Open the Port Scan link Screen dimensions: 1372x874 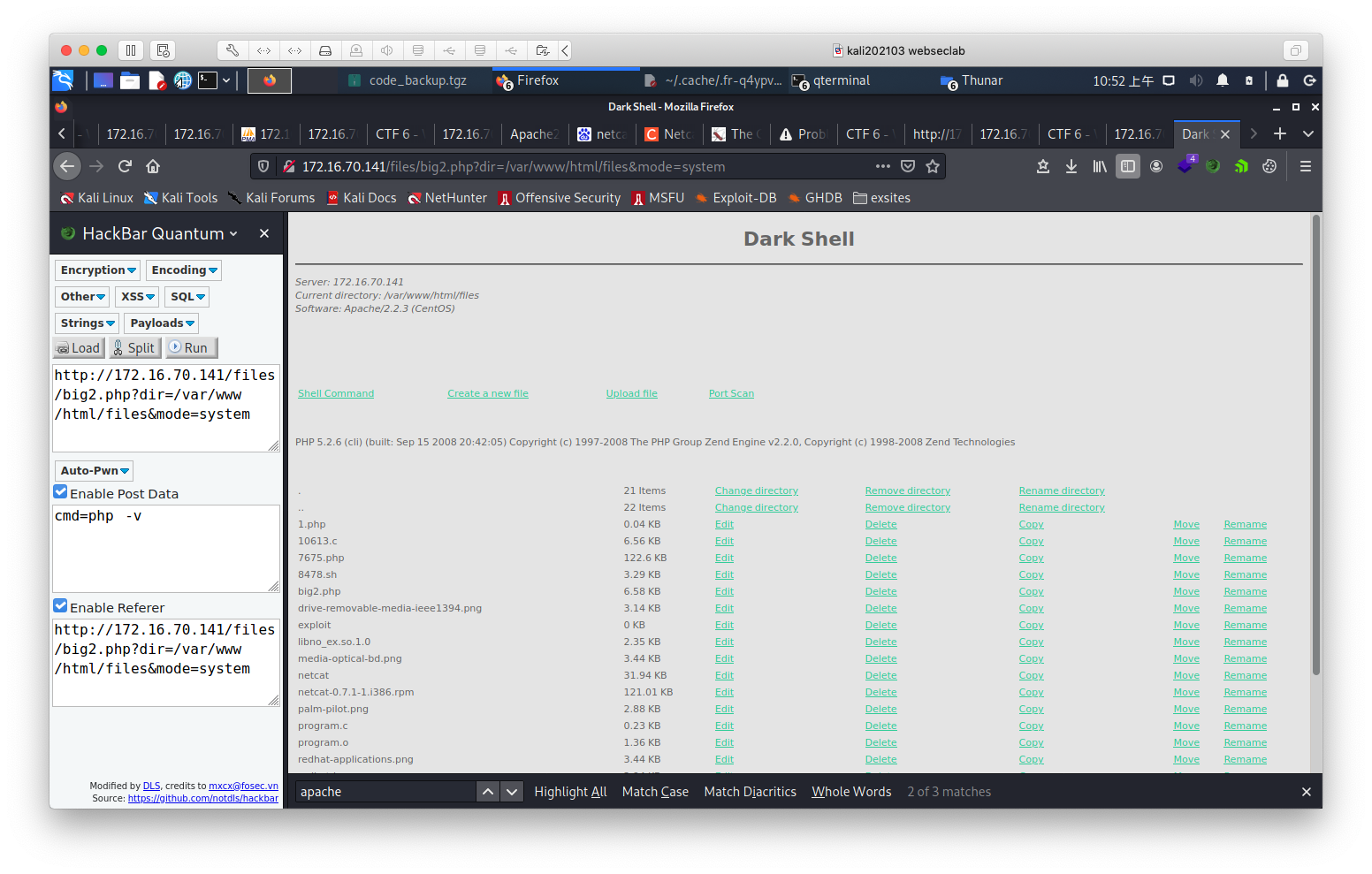coord(731,393)
